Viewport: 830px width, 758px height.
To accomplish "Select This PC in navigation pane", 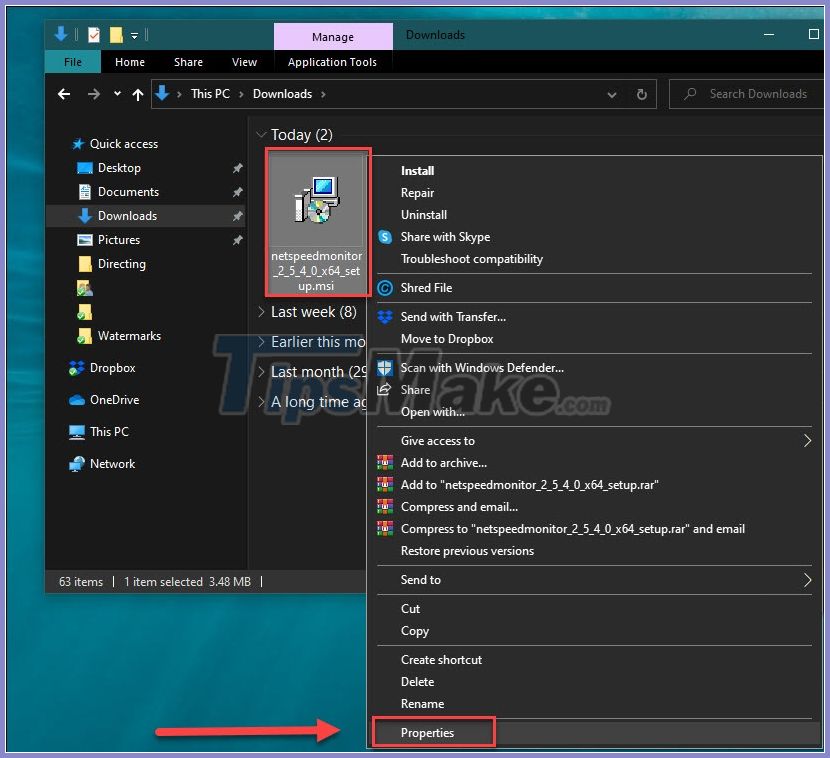I will pyautogui.click(x=109, y=431).
